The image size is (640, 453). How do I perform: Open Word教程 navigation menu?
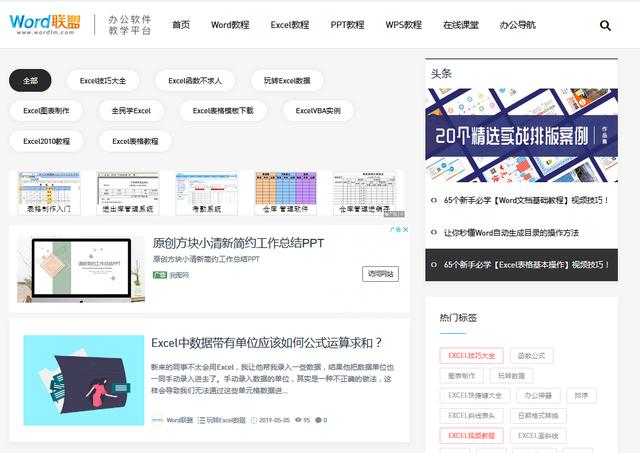pyautogui.click(x=230, y=25)
